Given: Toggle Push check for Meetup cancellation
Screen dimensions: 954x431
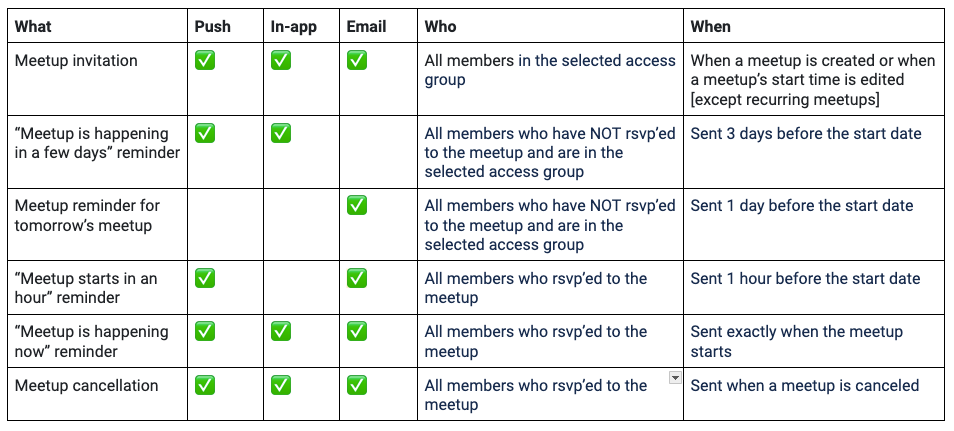Looking at the screenshot, I should click(x=205, y=385).
